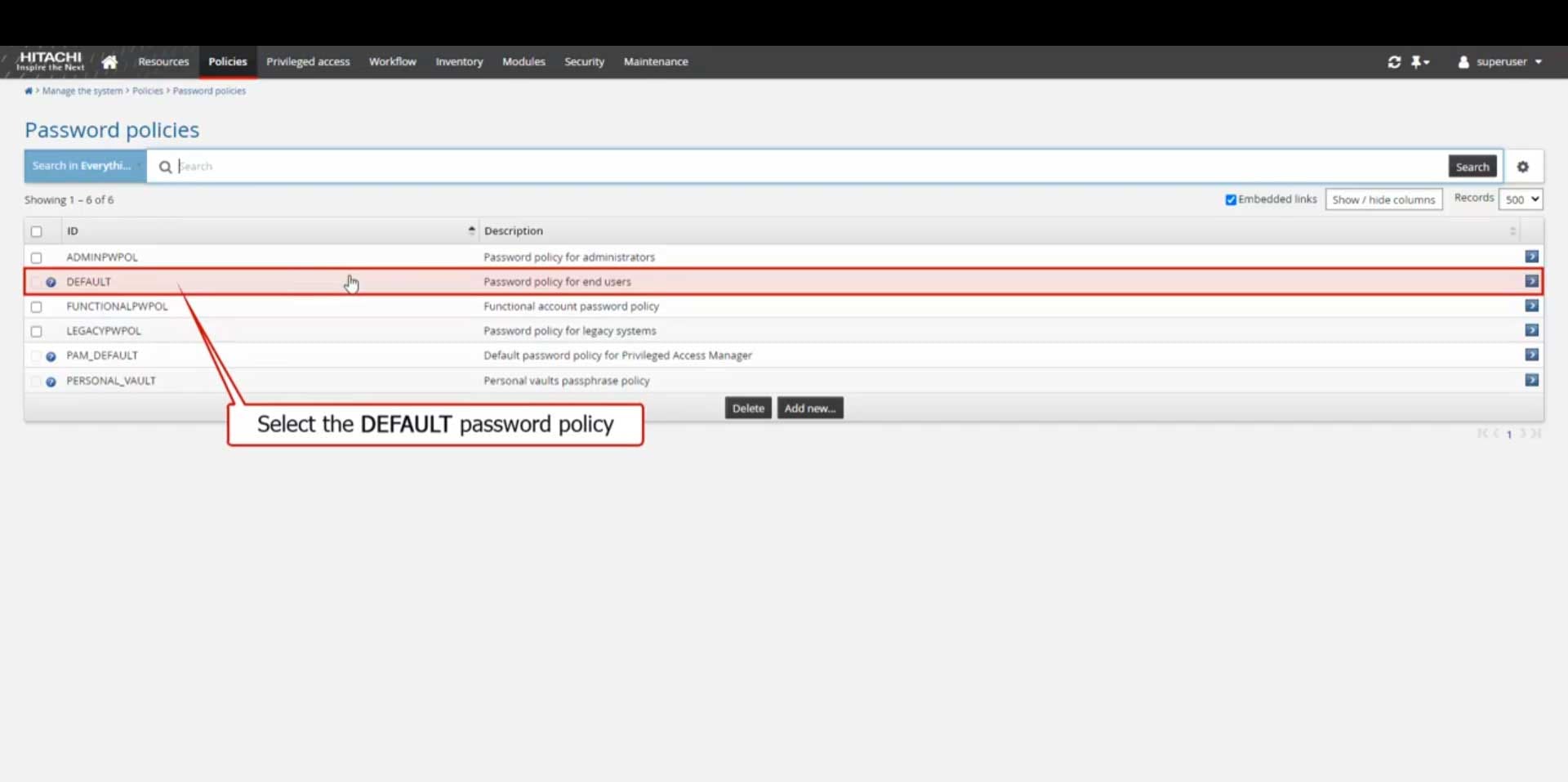This screenshot has height=782, width=1568.
Task: Click 'Password policy for end users' description
Action: click(557, 282)
